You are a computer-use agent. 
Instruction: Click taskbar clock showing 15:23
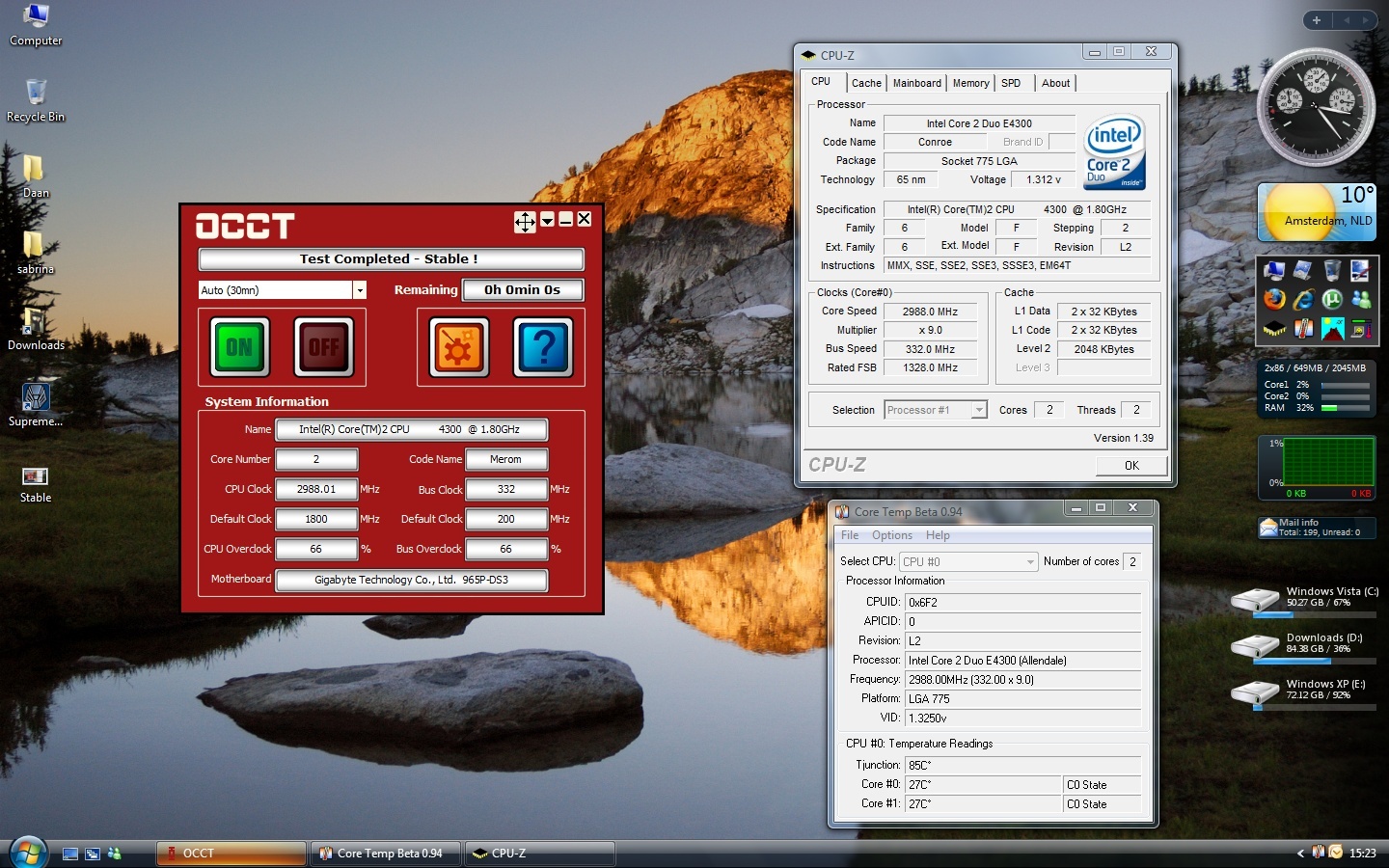click(1363, 854)
